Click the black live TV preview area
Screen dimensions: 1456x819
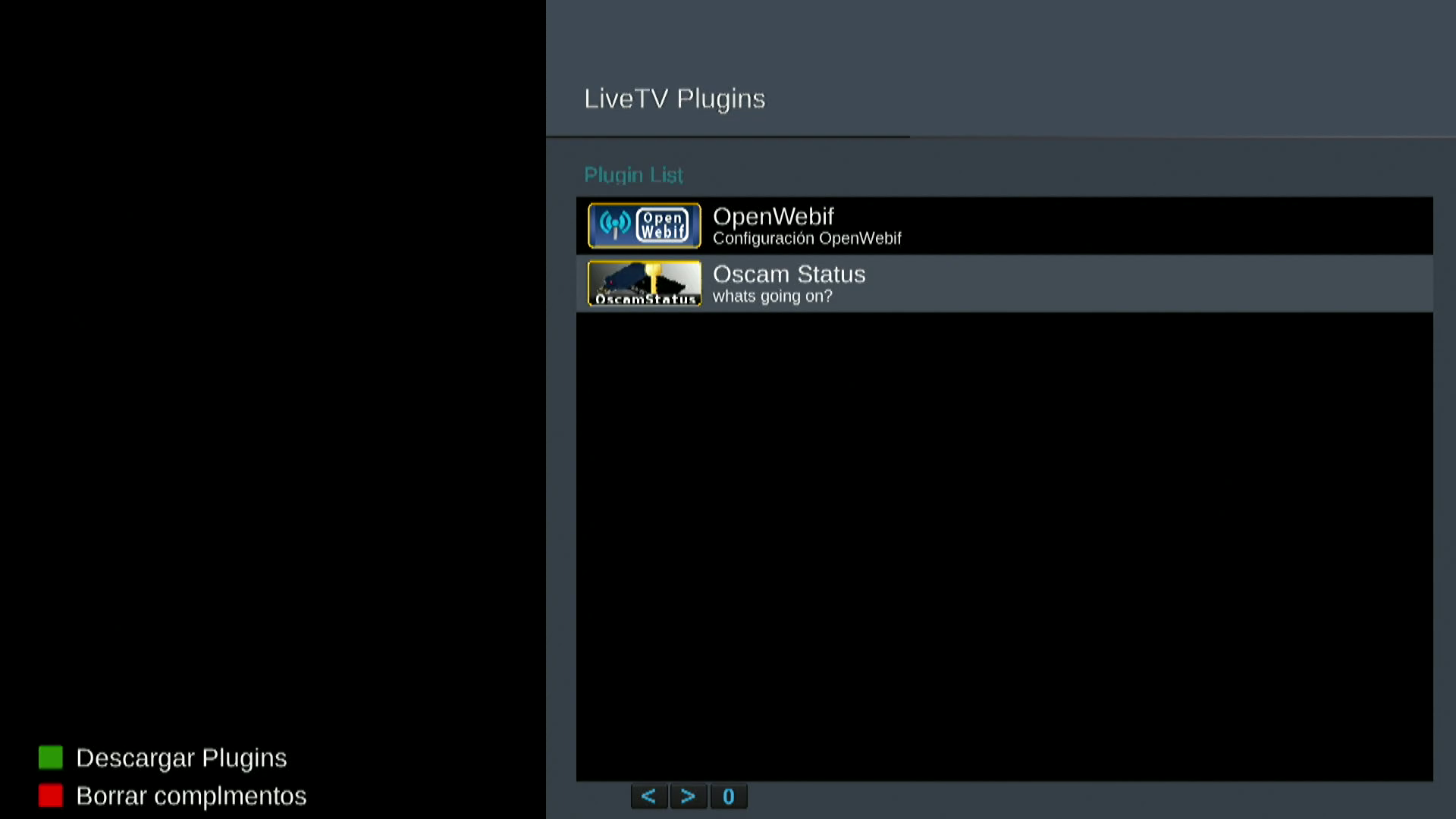click(273, 364)
